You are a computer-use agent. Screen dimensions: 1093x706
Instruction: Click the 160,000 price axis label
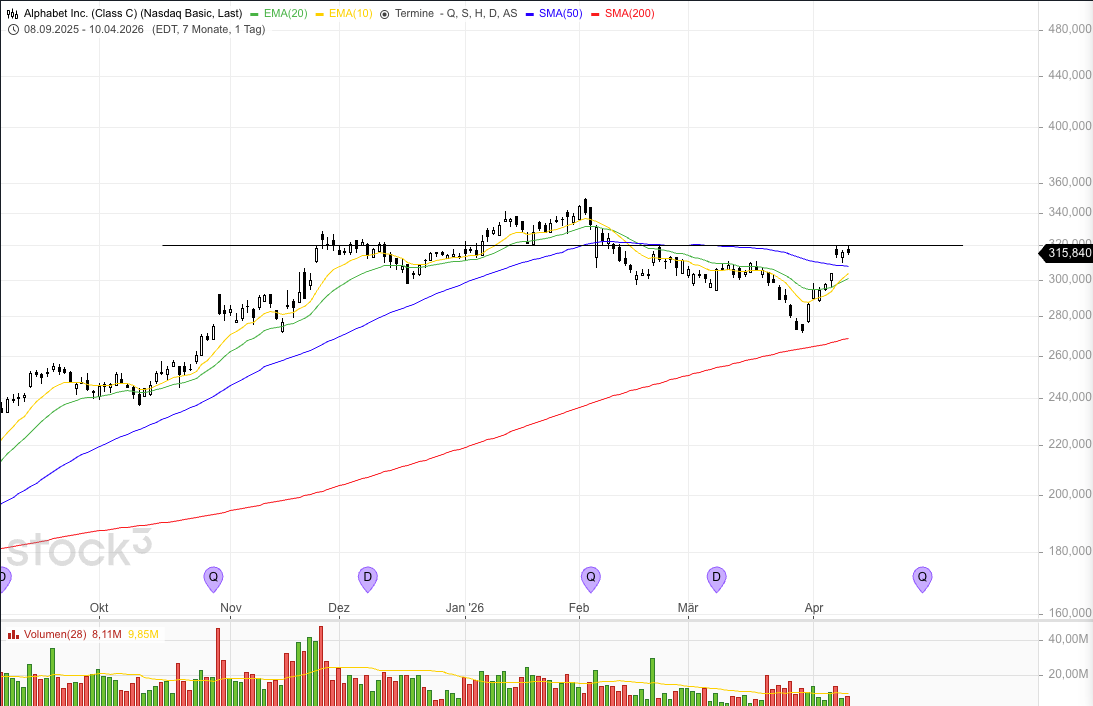1069,613
